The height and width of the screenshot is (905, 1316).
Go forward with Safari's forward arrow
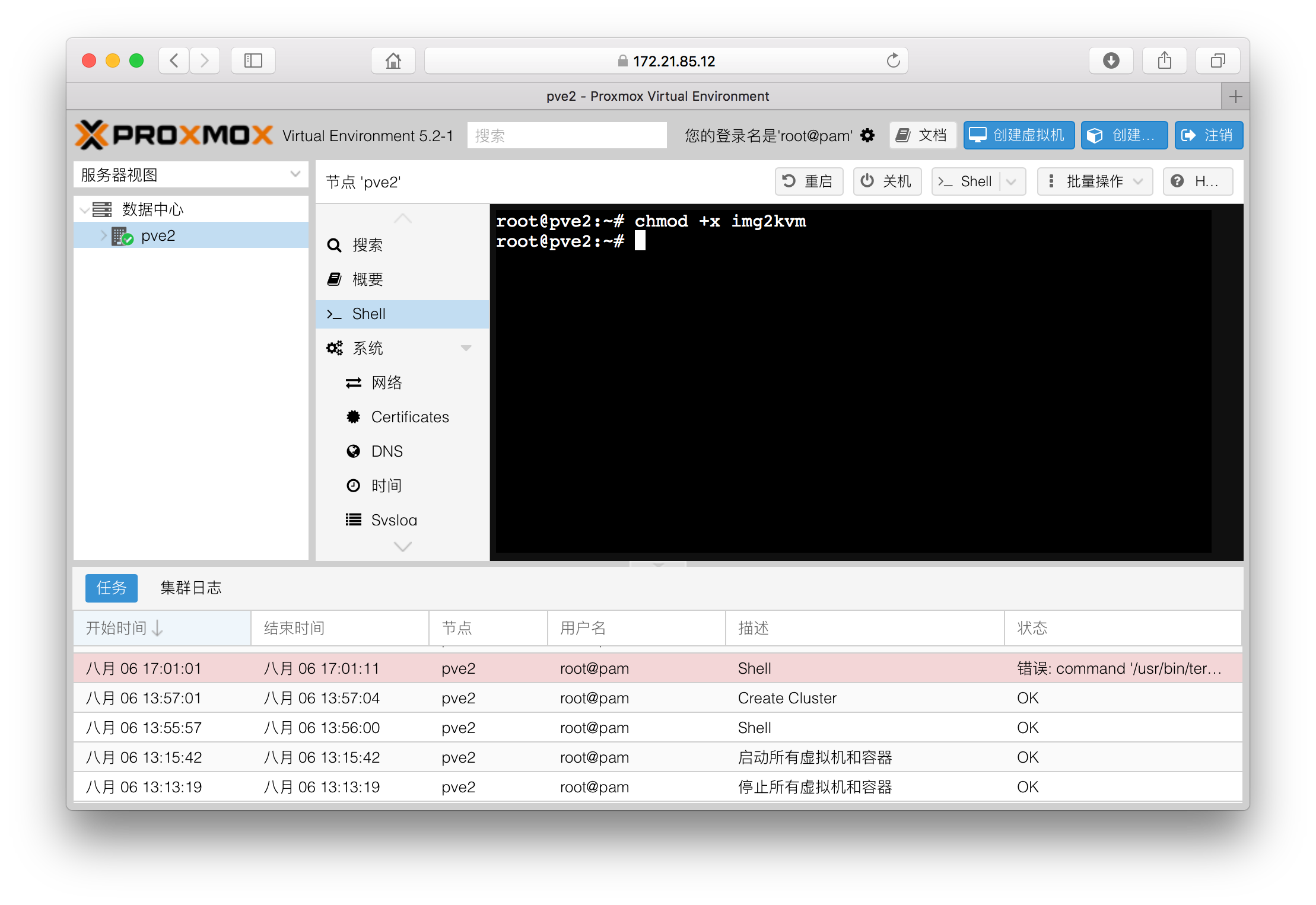click(x=205, y=60)
